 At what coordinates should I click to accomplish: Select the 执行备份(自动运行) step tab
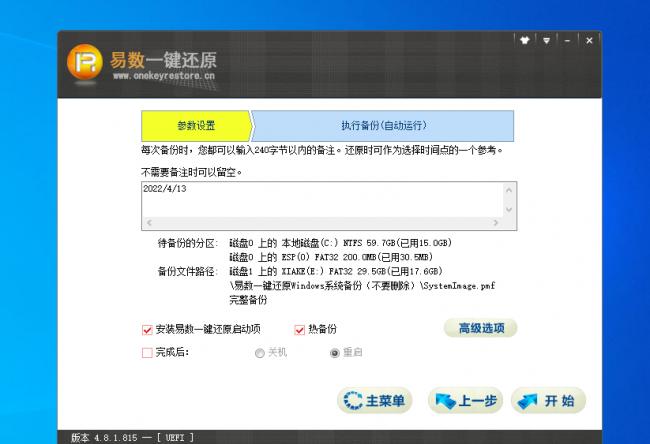[x=383, y=126]
